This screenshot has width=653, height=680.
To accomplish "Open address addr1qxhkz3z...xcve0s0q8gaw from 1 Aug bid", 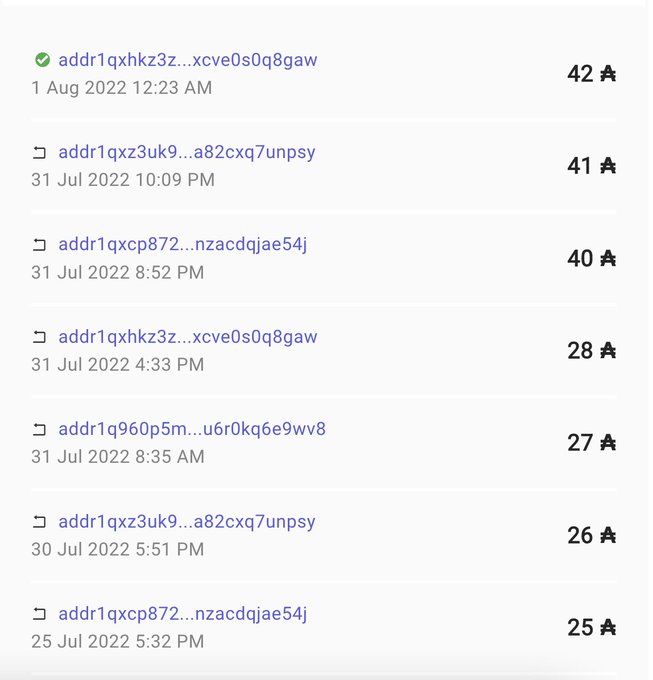I will click(188, 60).
